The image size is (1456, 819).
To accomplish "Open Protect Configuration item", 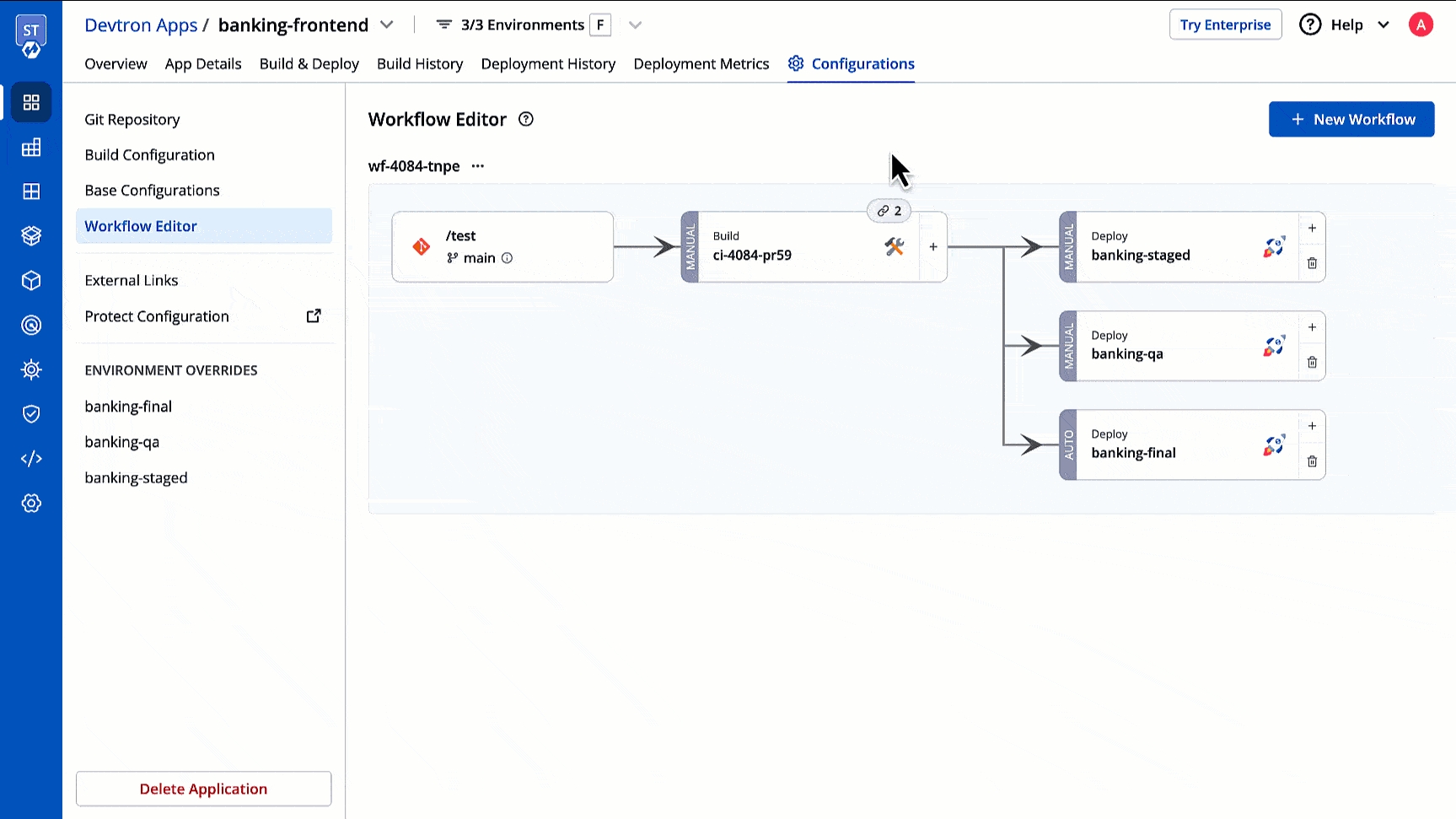I will [x=157, y=316].
